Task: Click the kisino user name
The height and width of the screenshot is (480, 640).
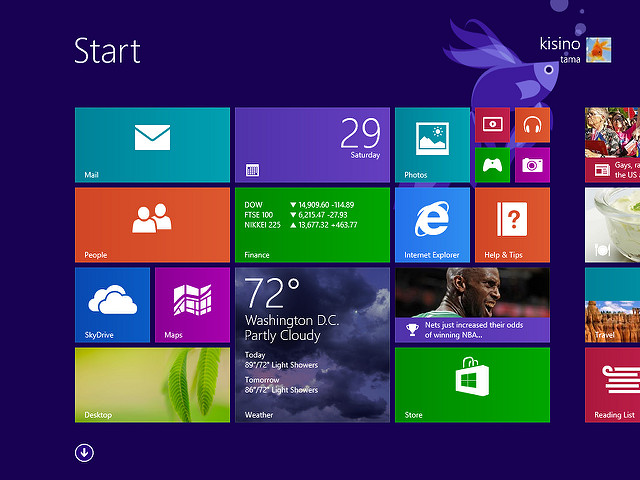Action: (560, 44)
